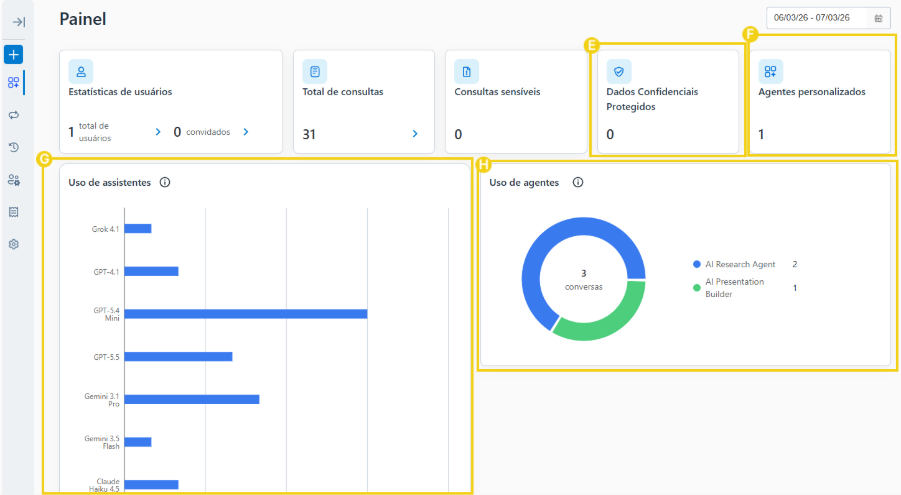This screenshot has width=901, height=495.
Task: Click the AI Research Agent legend label
Action: 740,264
